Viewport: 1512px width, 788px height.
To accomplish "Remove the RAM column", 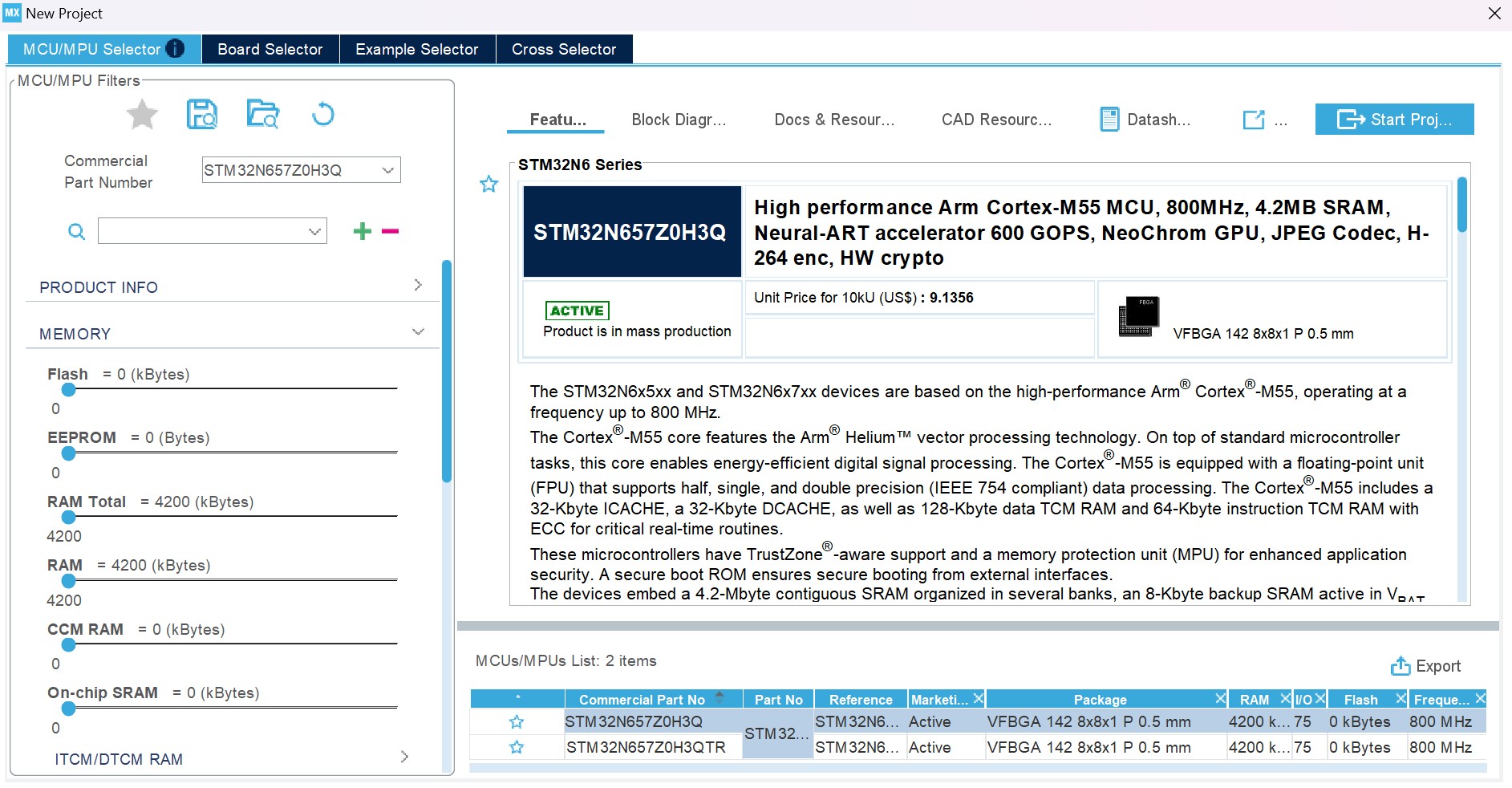I will coord(1285,699).
